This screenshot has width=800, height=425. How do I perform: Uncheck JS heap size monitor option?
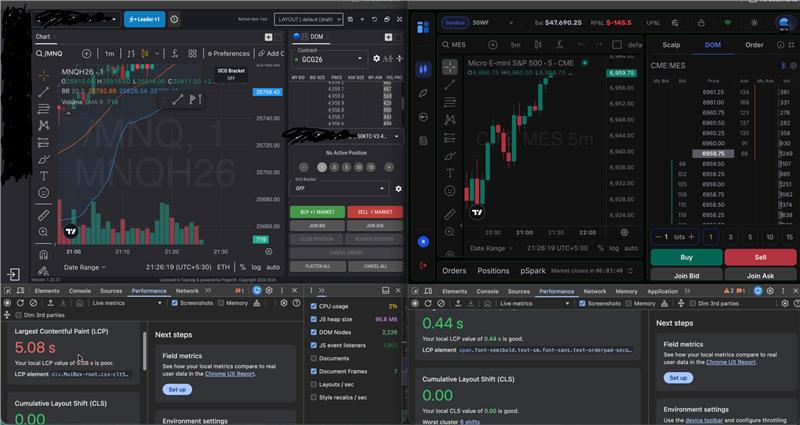(x=314, y=319)
